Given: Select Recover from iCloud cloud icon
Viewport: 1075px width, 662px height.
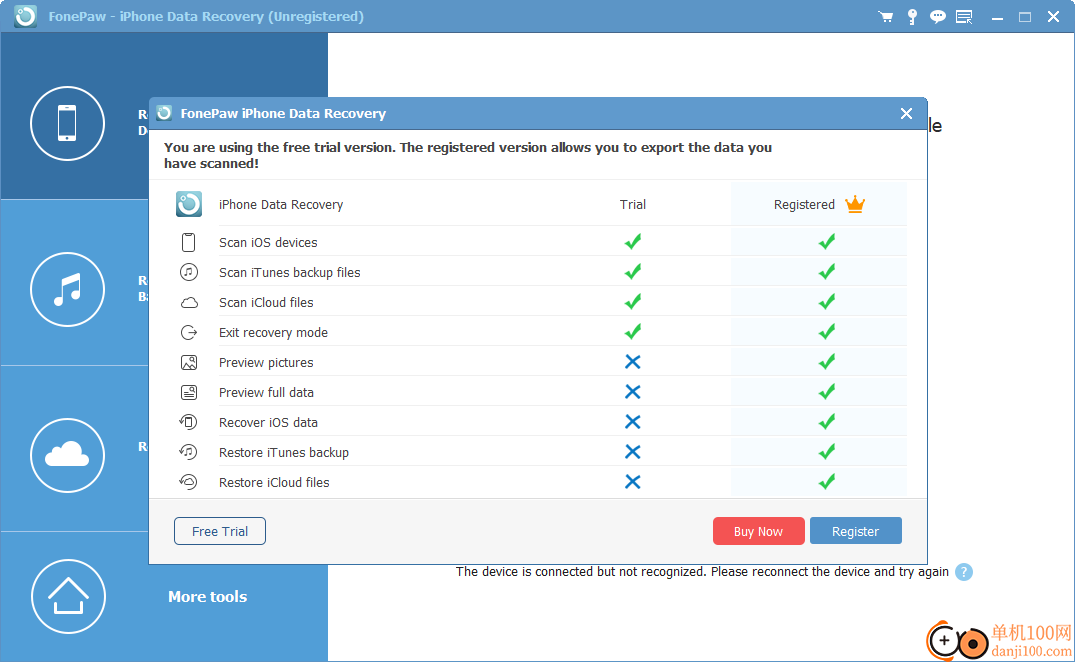Looking at the screenshot, I should pos(67,455).
